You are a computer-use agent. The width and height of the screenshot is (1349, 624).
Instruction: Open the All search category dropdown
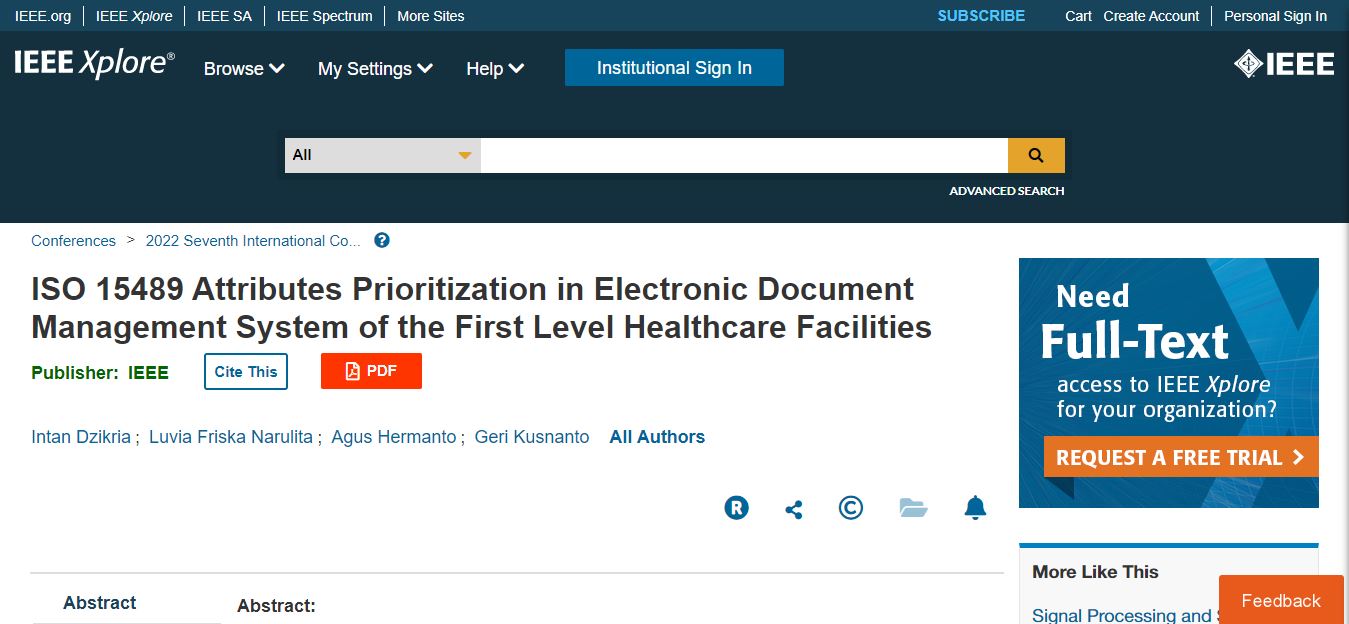(382, 155)
